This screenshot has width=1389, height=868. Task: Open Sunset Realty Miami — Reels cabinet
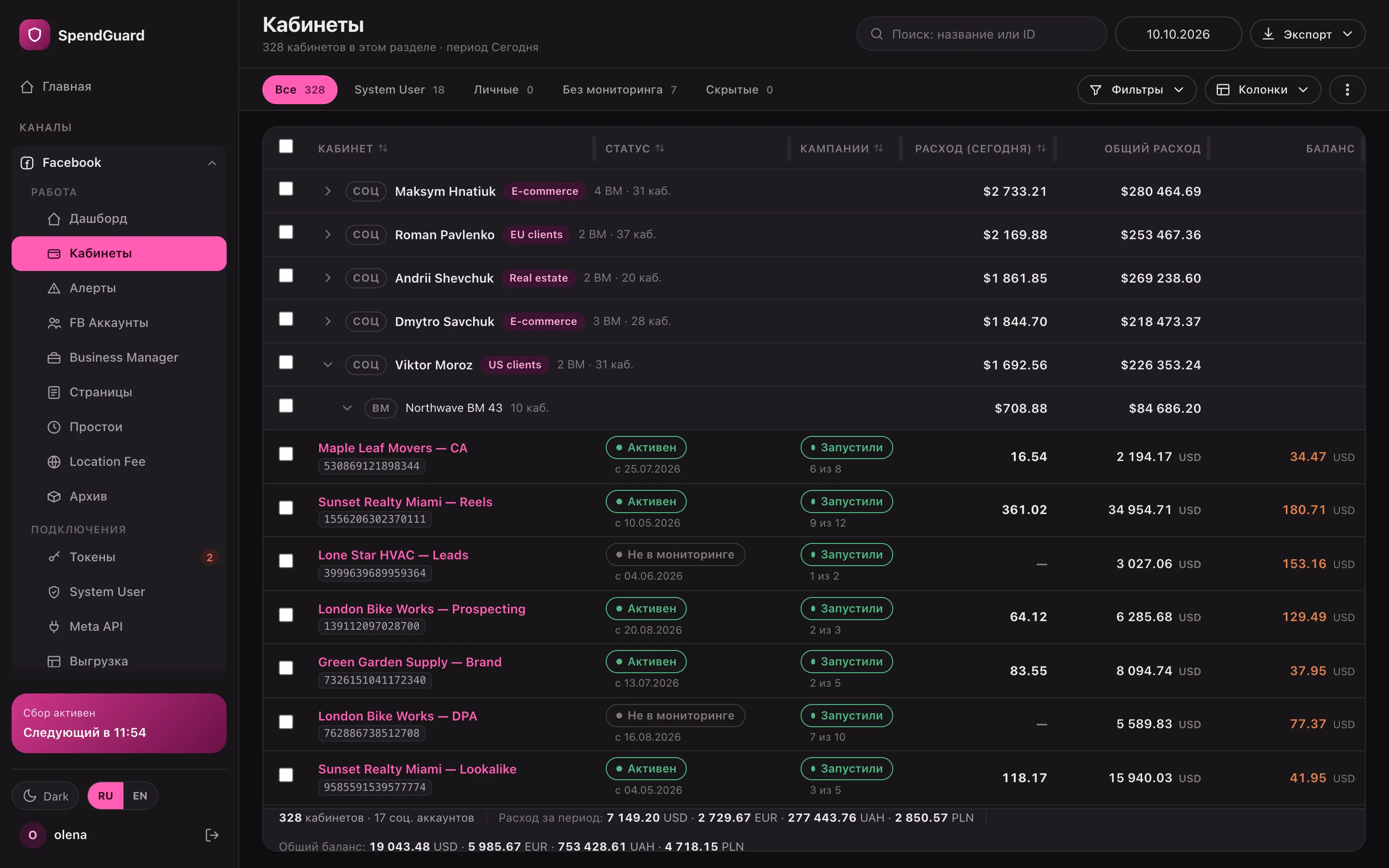405,502
